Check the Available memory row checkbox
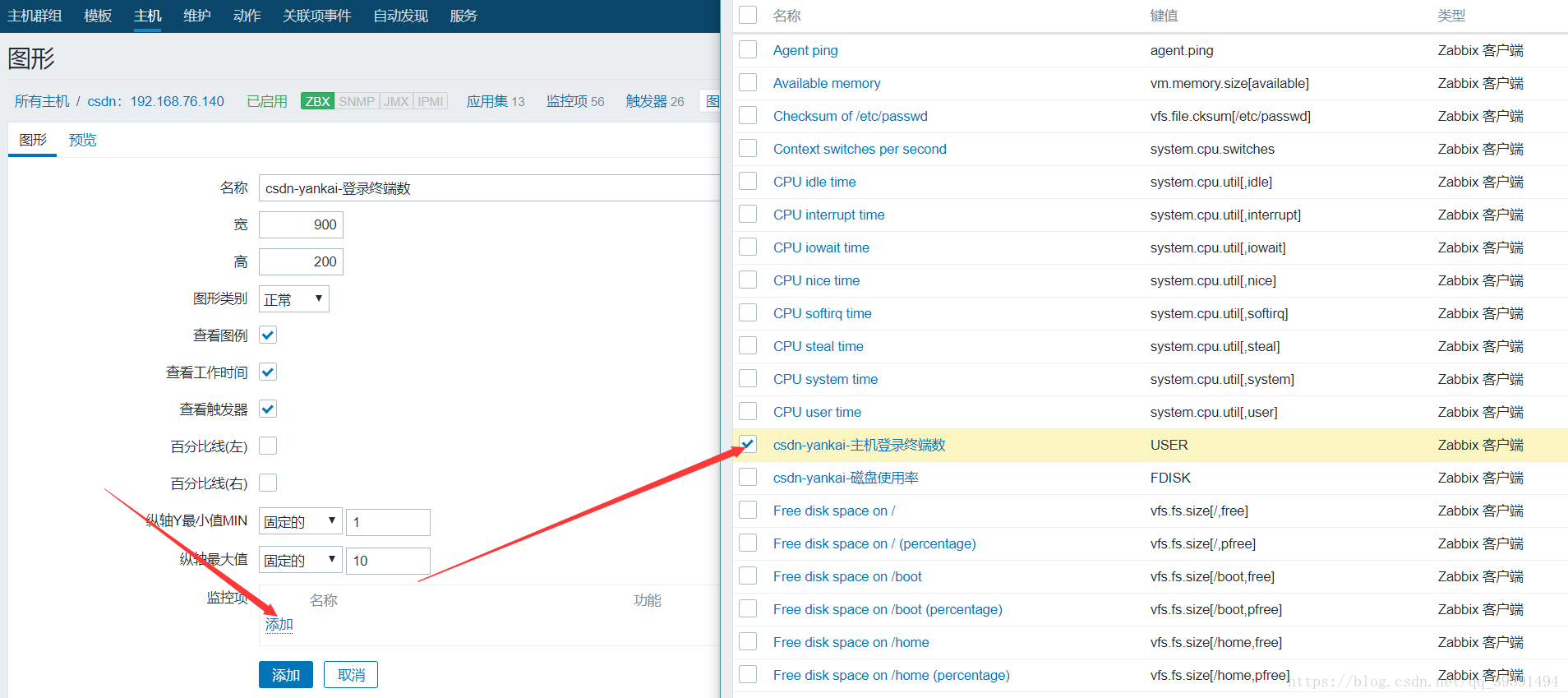The width and height of the screenshot is (1568, 698). pyautogui.click(x=748, y=82)
